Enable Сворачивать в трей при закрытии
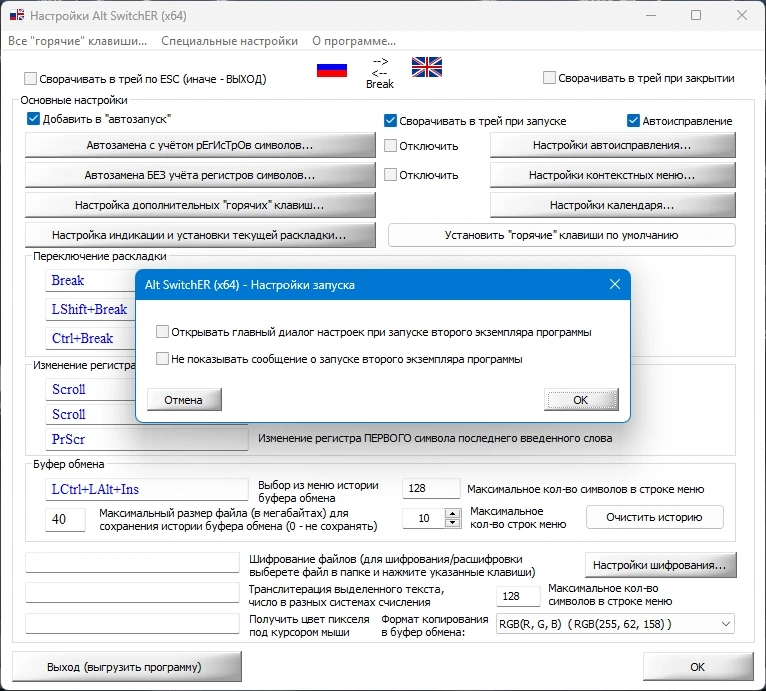This screenshot has height=691, width=766. (549, 78)
